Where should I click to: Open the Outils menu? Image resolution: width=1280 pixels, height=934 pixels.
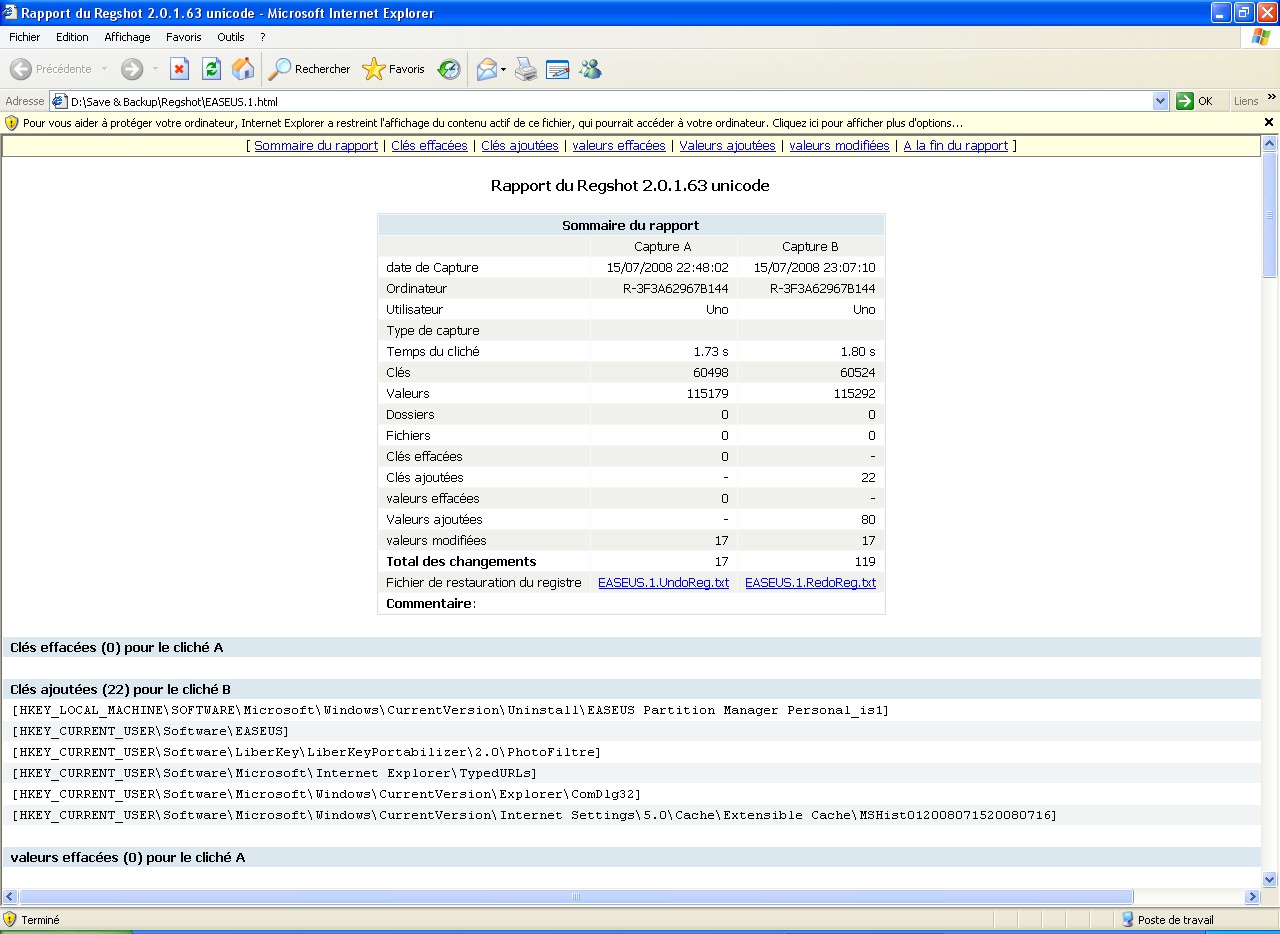(x=231, y=37)
